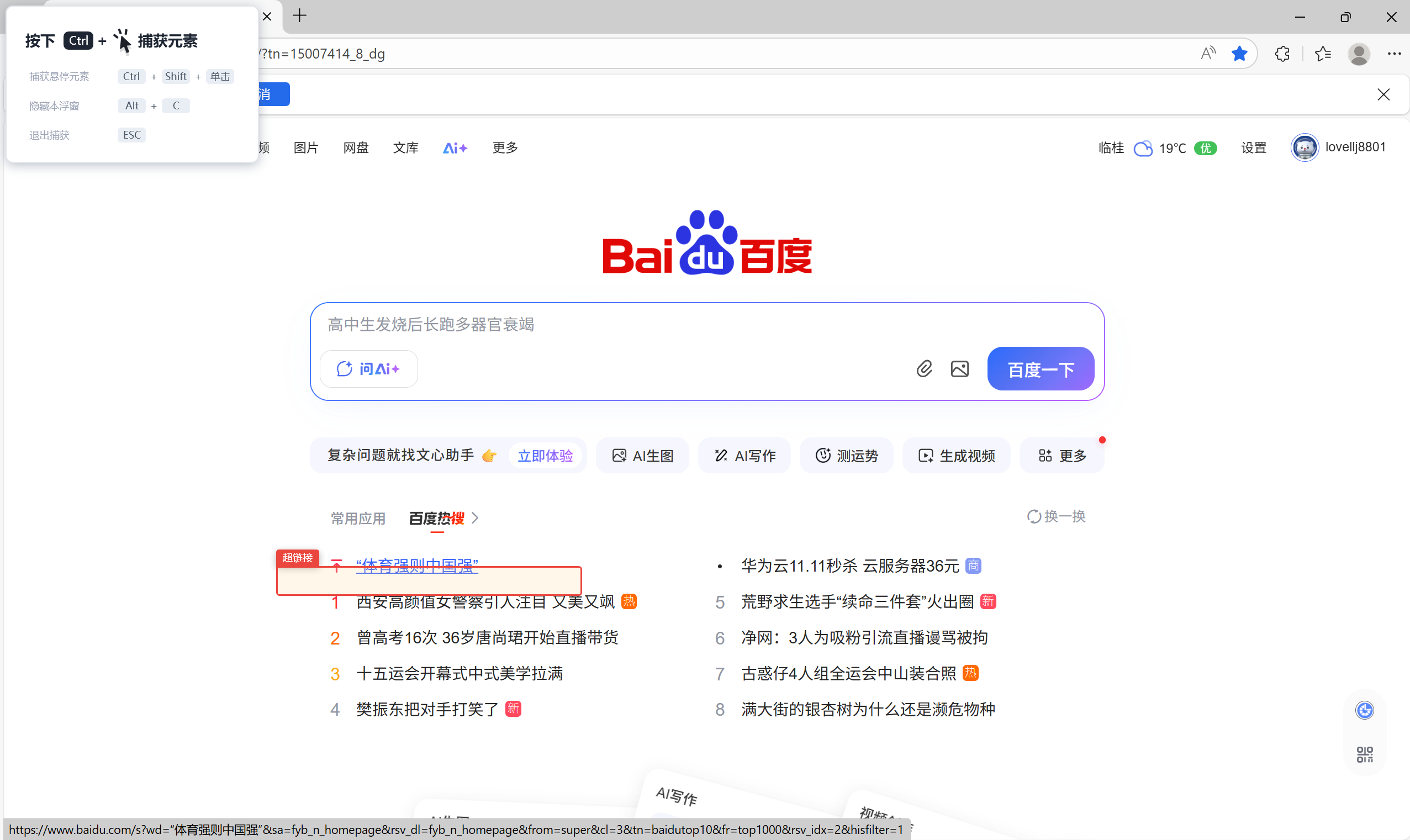
Task: Click the image search picture icon
Action: tap(960, 369)
